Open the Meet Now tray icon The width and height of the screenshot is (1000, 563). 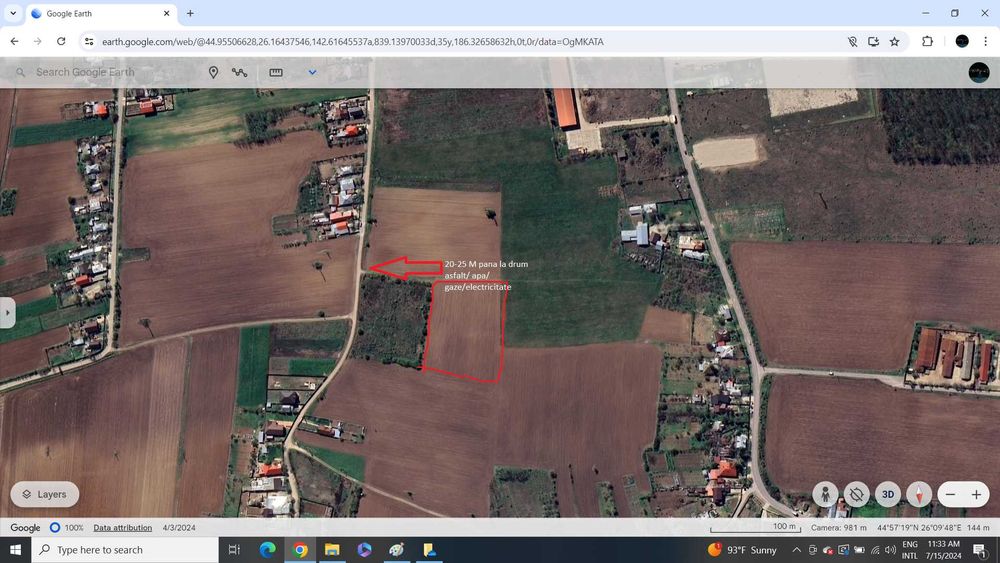click(x=812, y=550)
